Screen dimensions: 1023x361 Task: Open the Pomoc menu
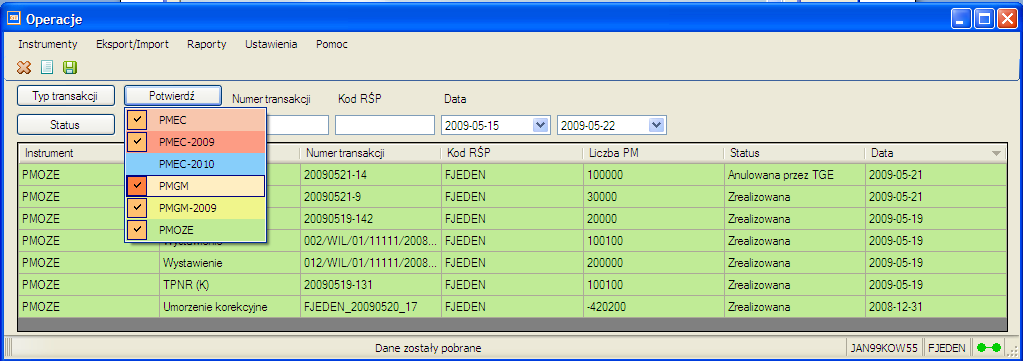coord(332,44)
